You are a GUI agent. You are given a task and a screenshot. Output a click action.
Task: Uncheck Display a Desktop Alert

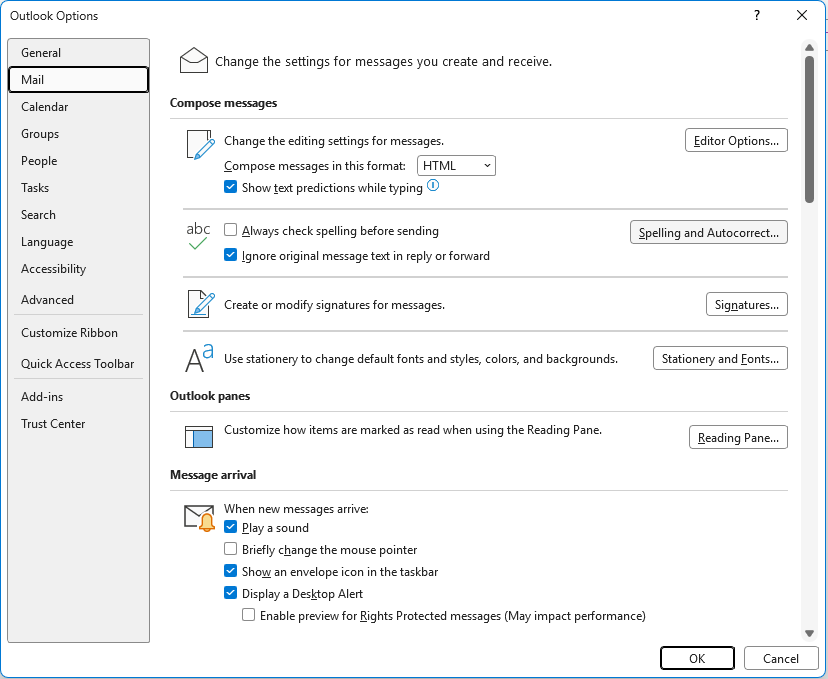click(230, 593)
